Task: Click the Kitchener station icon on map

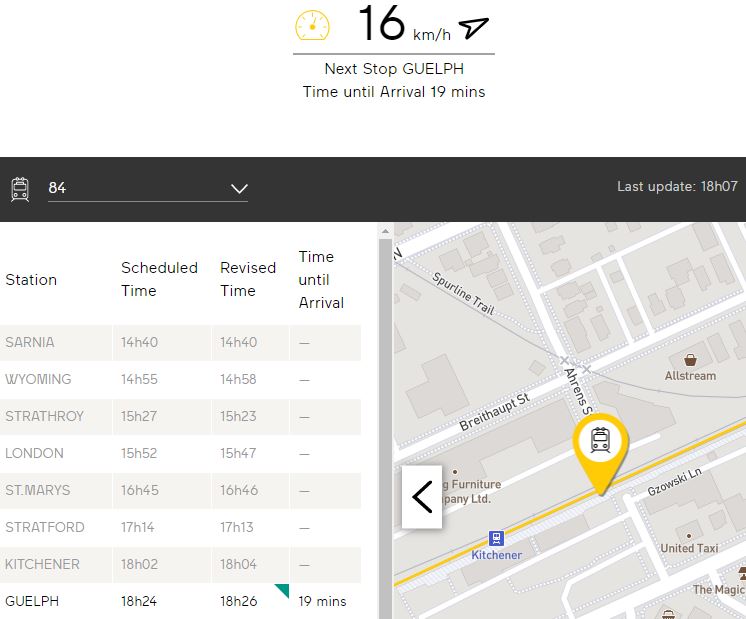Action: pyautogui.click(x=496, y=538)
